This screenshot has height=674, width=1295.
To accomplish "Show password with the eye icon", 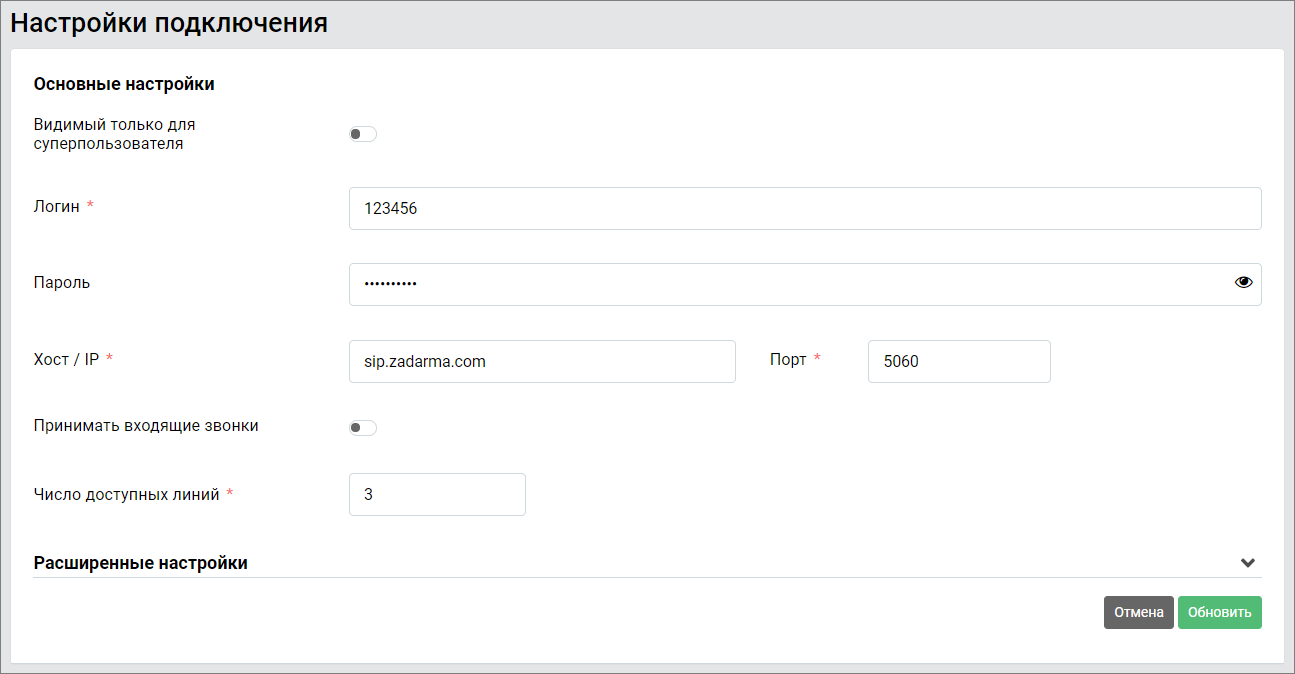I will [1243, 283].
